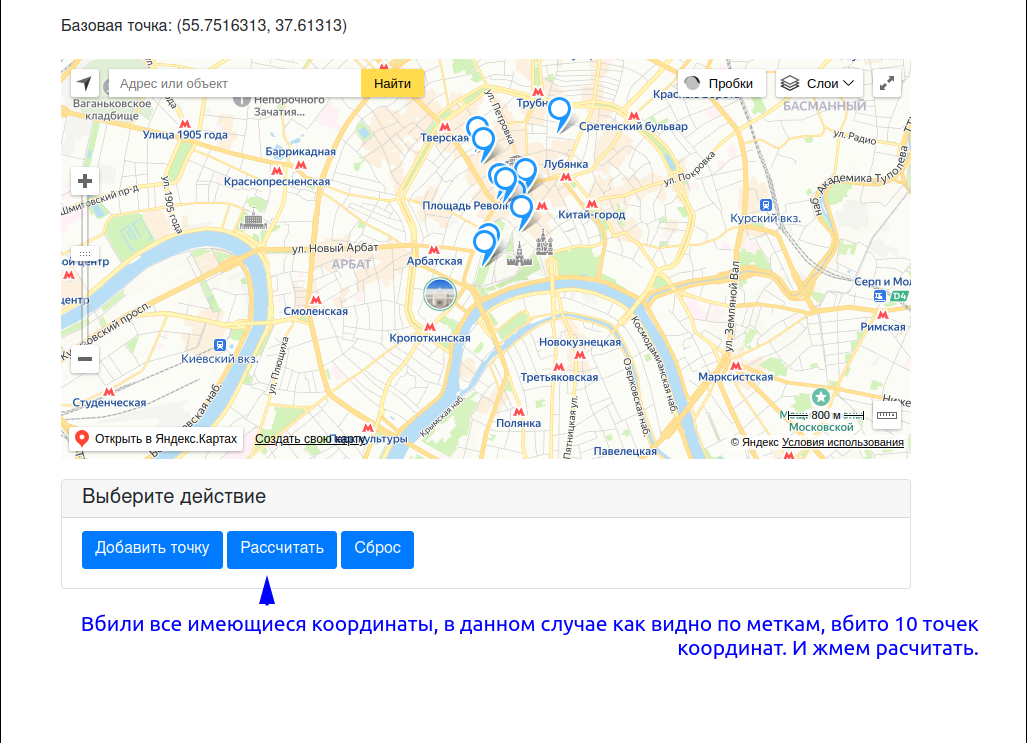Click the geolocation arrow icon
Viewport: 1027px width, 743px height.
84,84
